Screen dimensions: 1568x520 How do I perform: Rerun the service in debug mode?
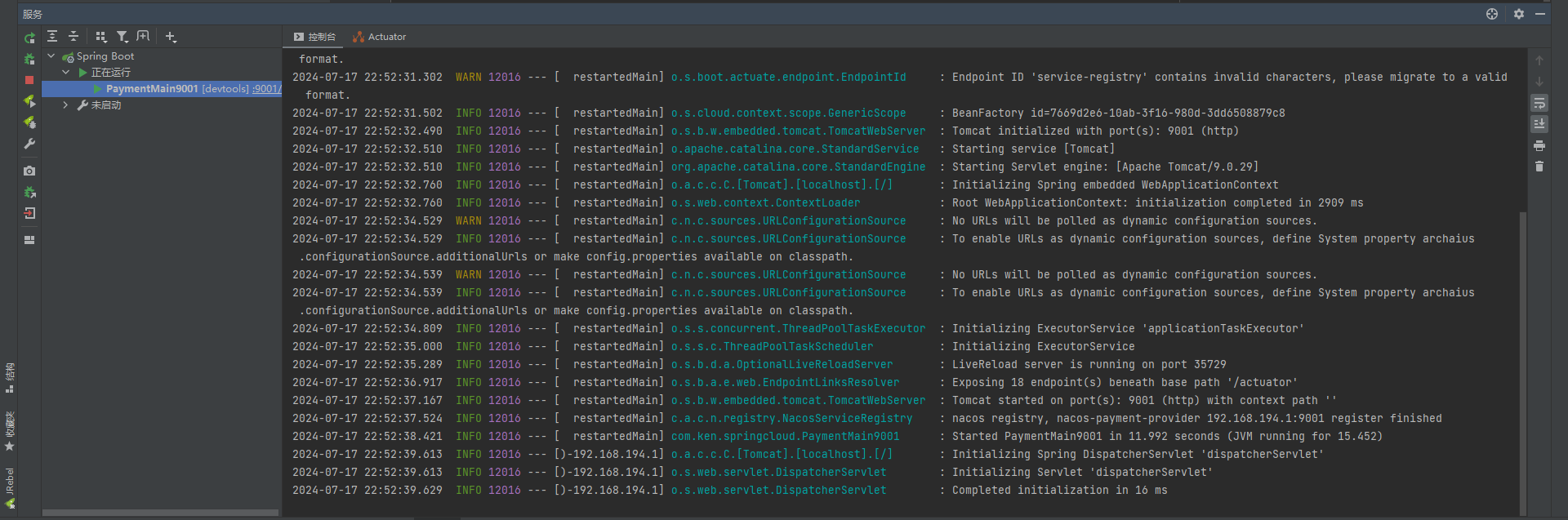pyautogui.click(x=29, y=59)
